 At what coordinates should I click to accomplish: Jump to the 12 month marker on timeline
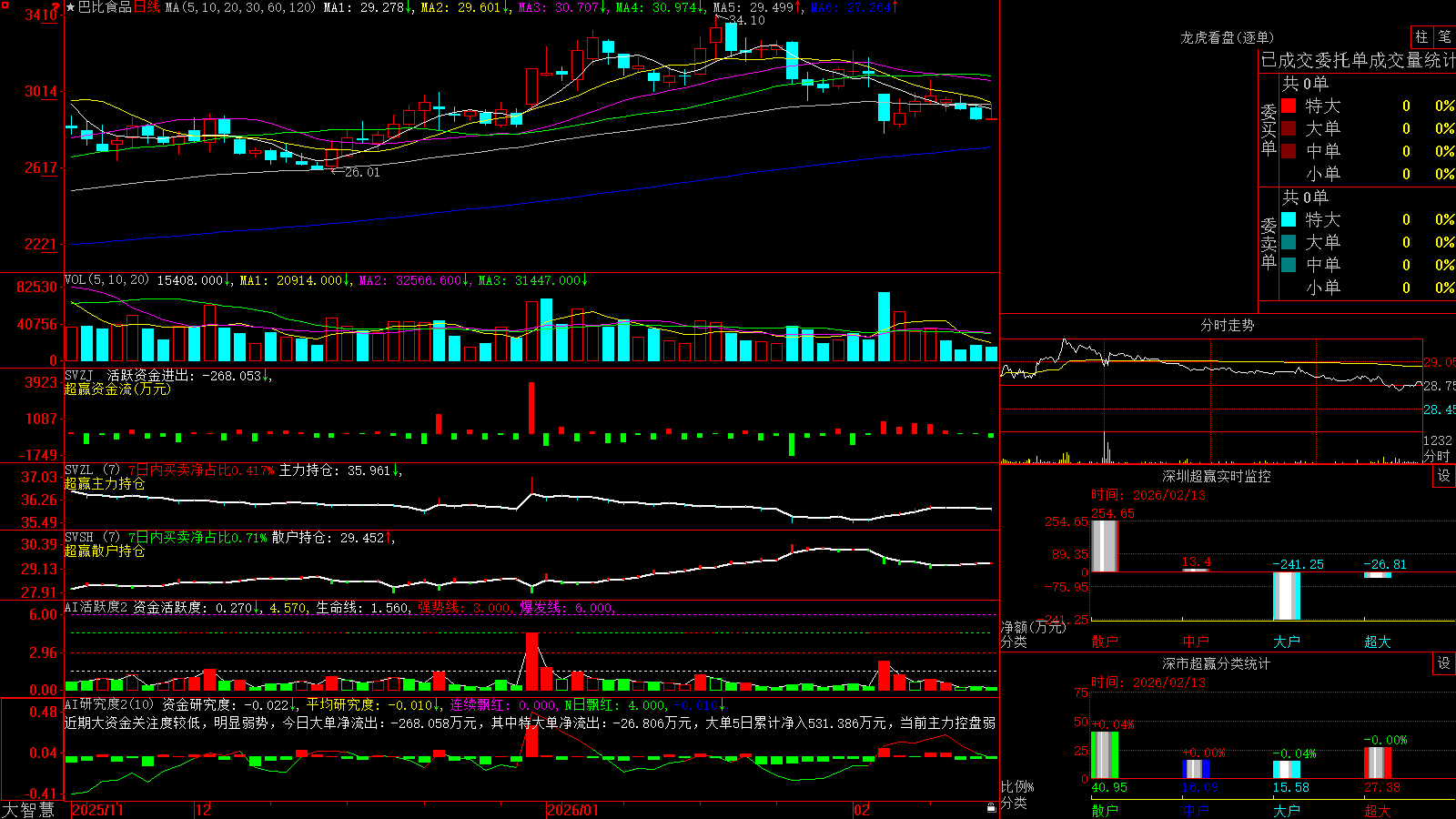(x=204, y=810)
